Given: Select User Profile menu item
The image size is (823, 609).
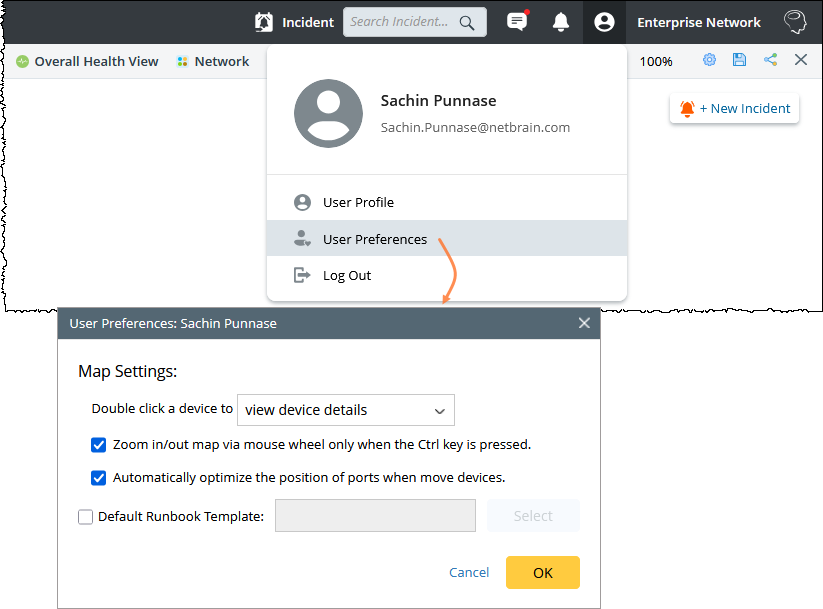Looking at the screenshot, I should tap(358, 202).
